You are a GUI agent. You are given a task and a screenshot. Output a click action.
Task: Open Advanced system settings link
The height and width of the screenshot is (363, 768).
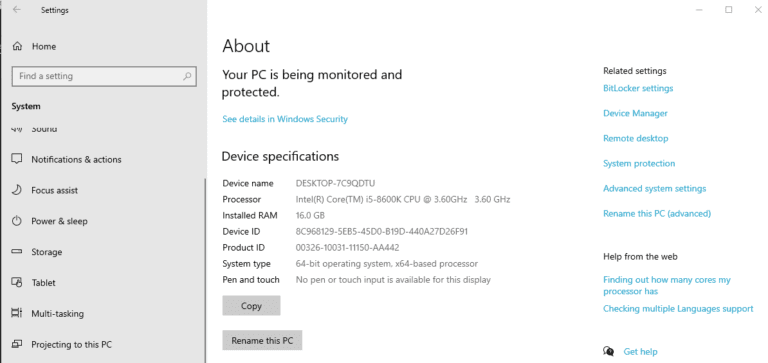(x=655, y=189)
